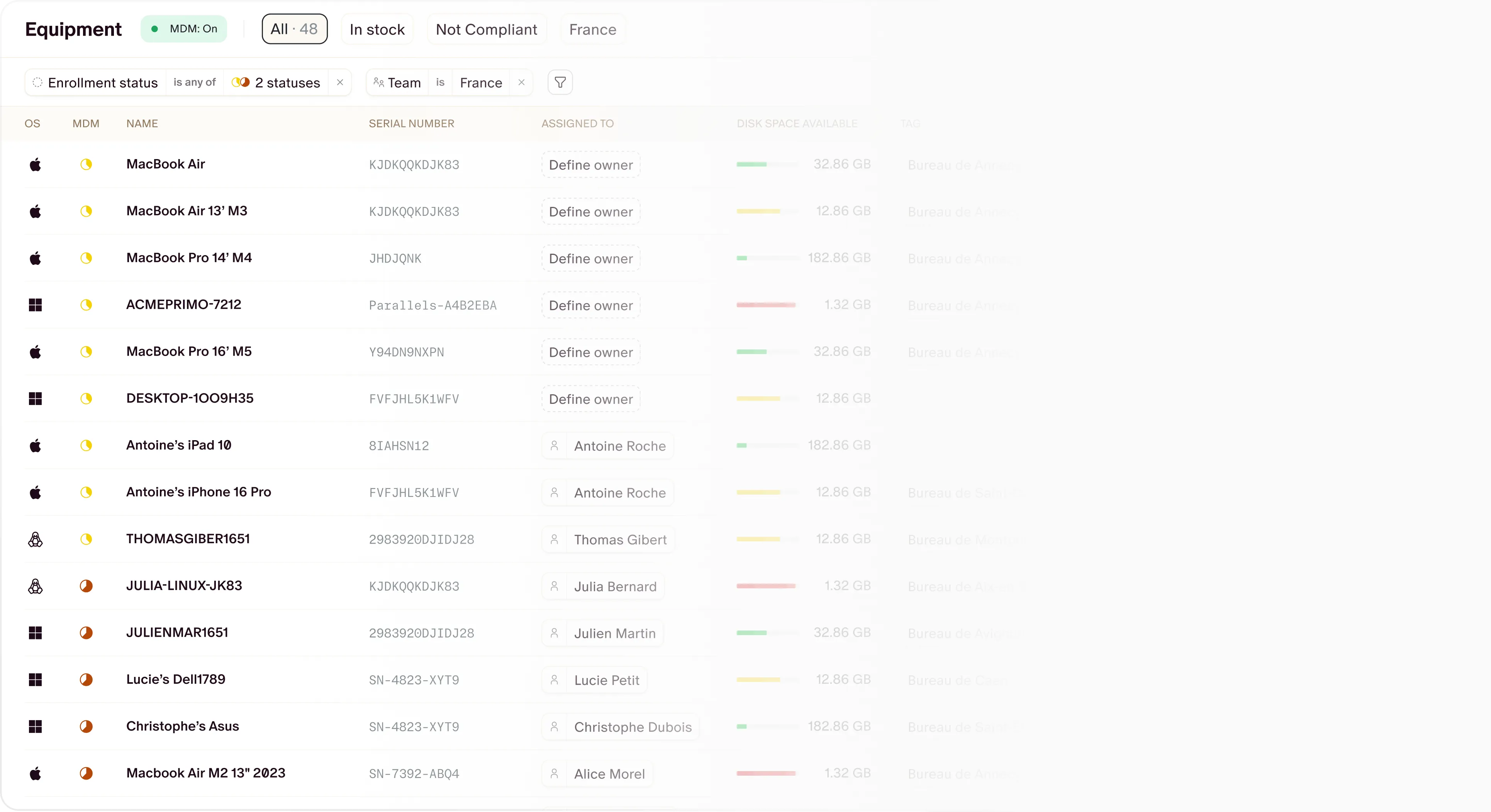
Task: Click the person icon beside Alice Morel
Action: click(554, 773)
